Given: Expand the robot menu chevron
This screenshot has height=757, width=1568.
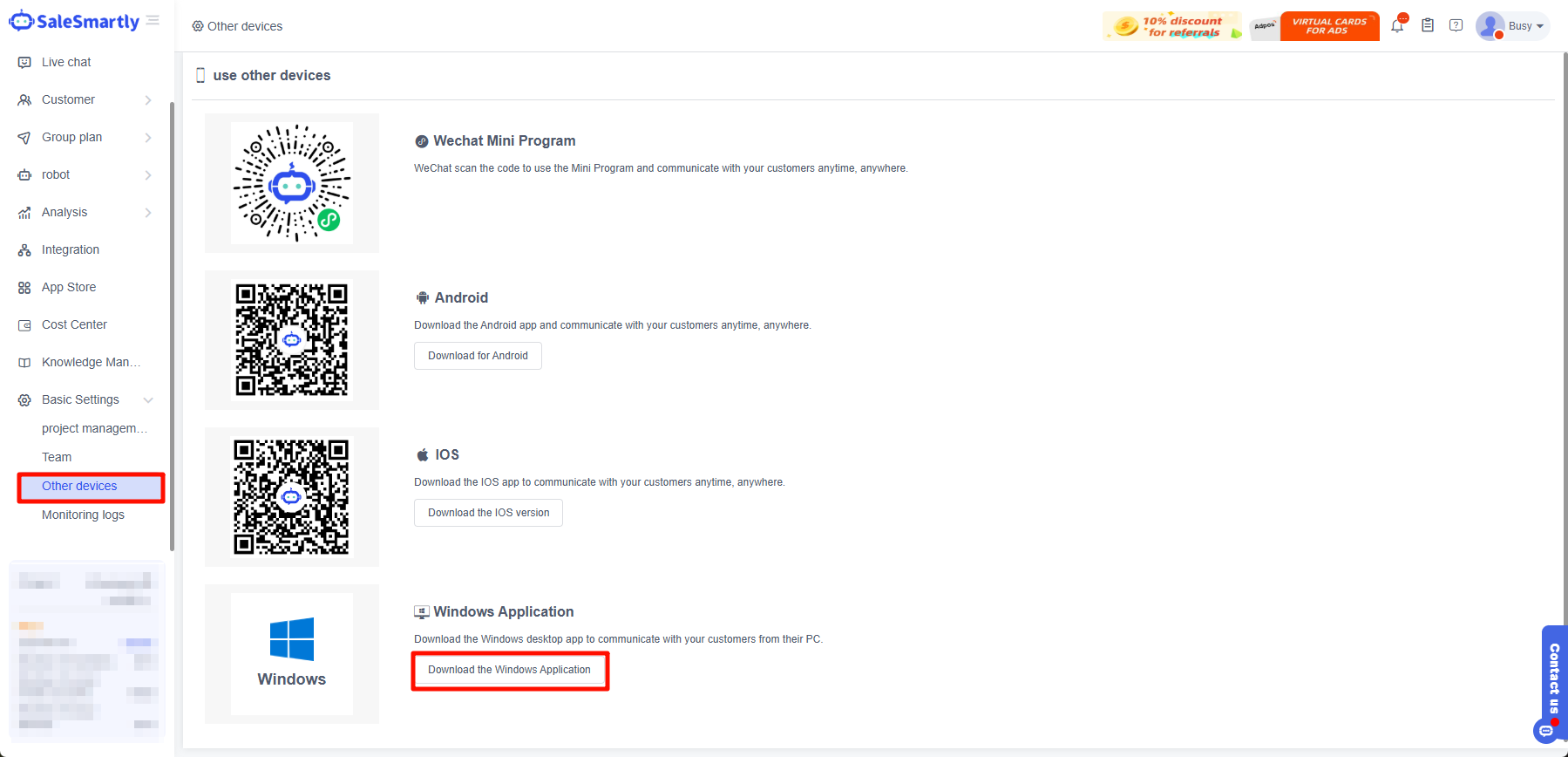Looking at the screenshot, I should pyautogui.click(x=148, y=175).
